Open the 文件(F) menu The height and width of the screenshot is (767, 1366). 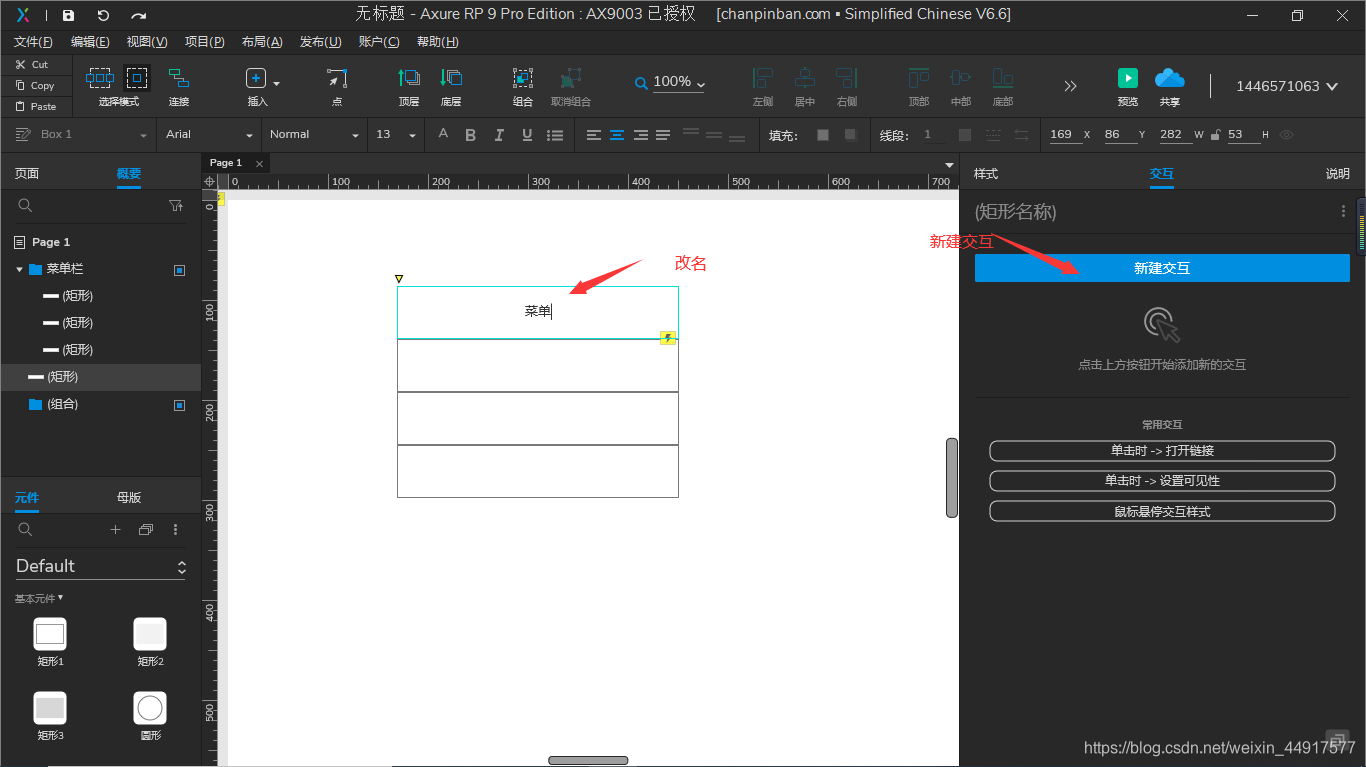click(33, 42)
